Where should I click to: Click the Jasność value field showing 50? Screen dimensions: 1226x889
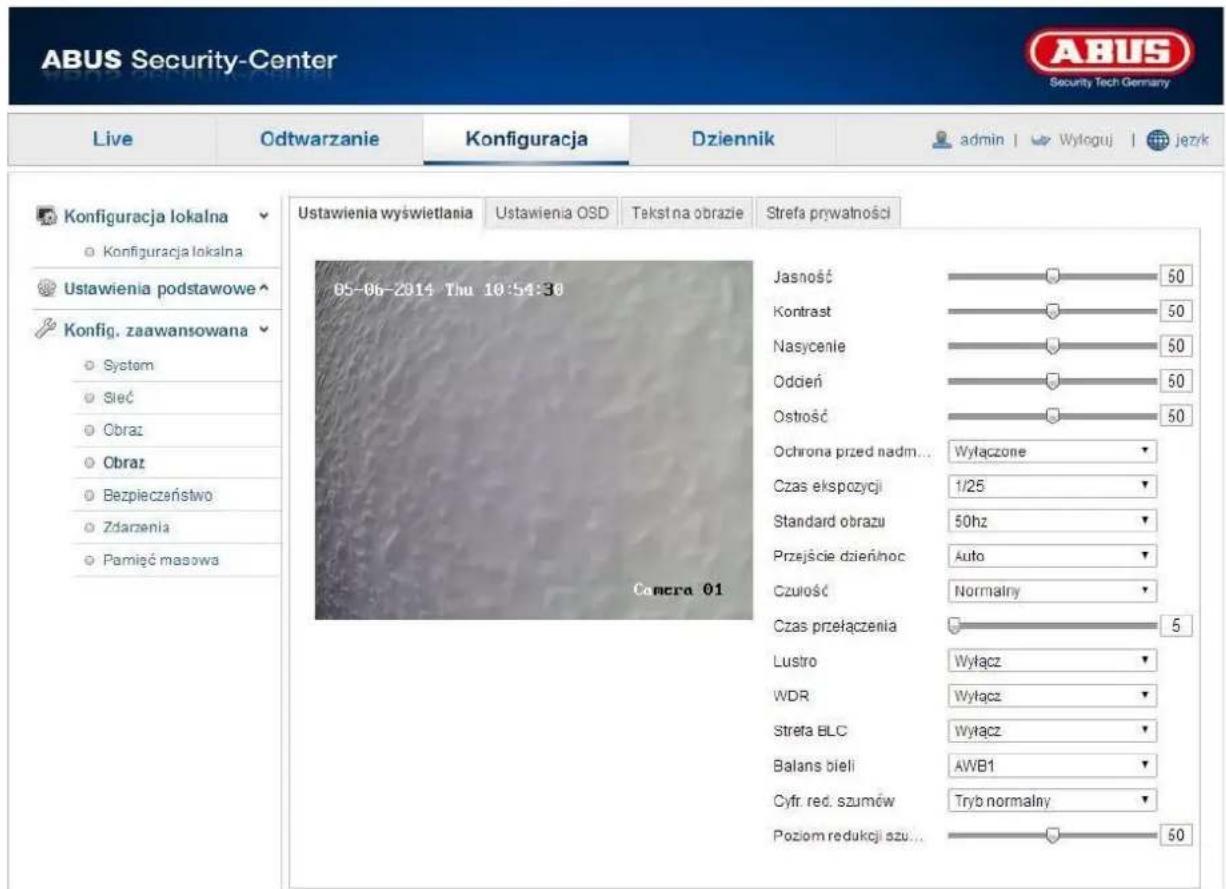[1176, 277]
